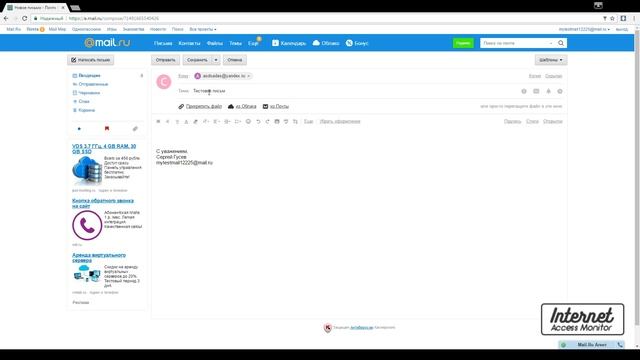Click the bold formatting icon
This screenshot has height=360, width=640.
[158, 121]
